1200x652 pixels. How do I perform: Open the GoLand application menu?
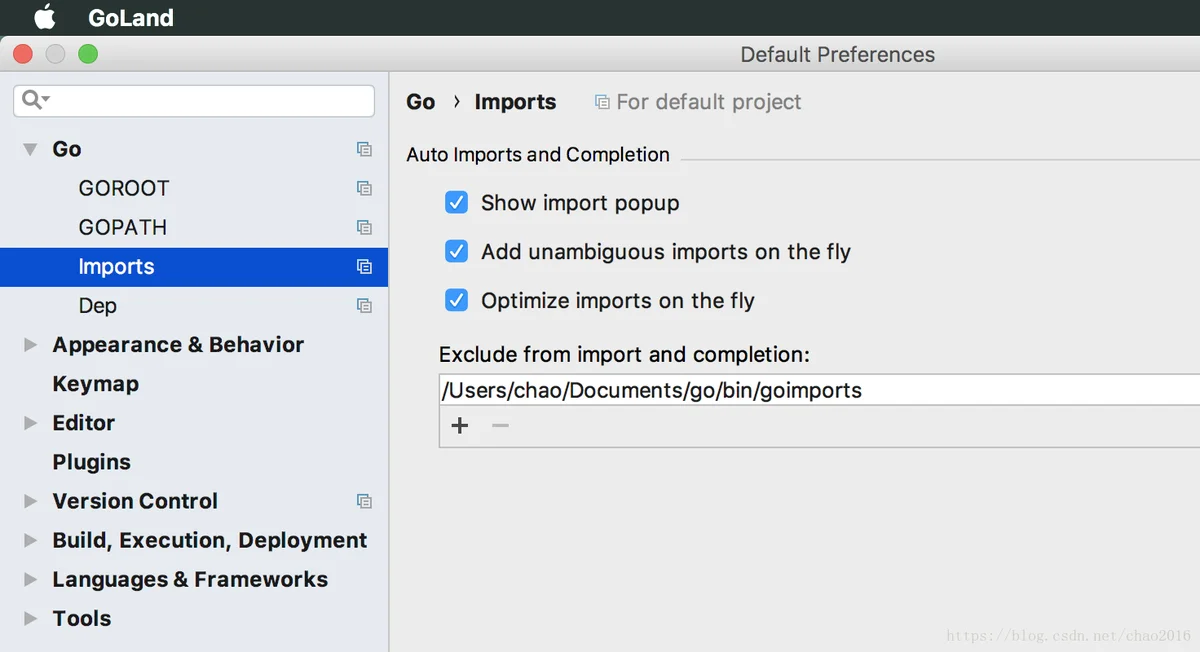click(130, 18)
